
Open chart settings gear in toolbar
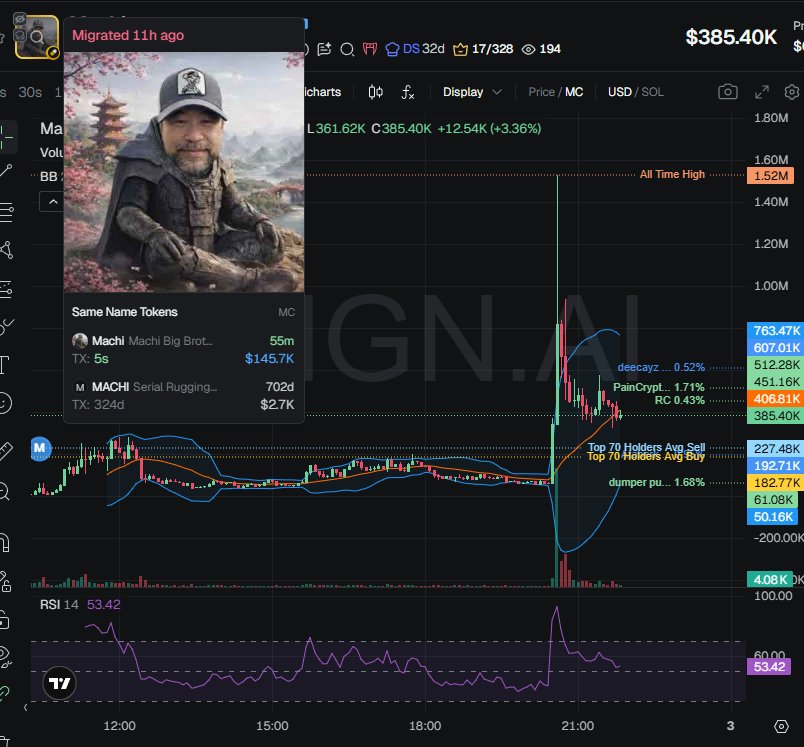(792, 92)
